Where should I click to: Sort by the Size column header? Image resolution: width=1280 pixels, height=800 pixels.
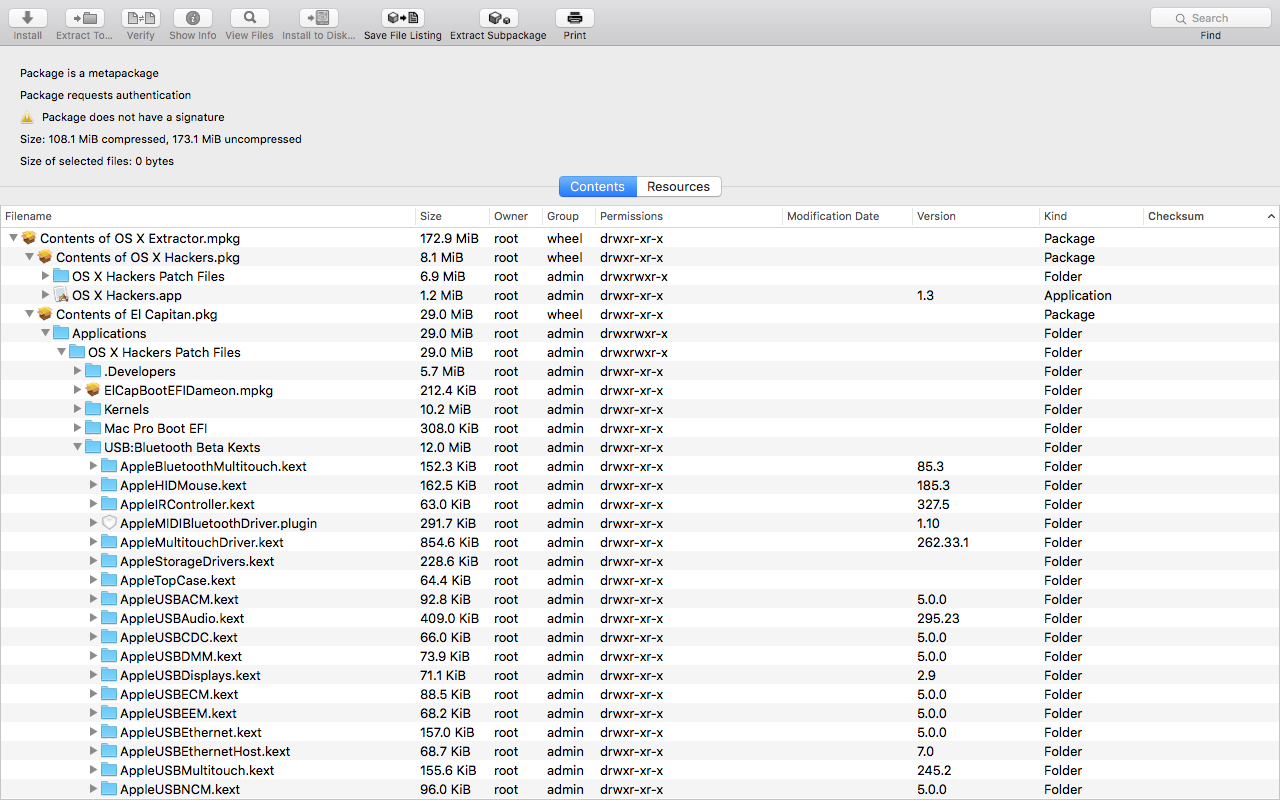452,216
